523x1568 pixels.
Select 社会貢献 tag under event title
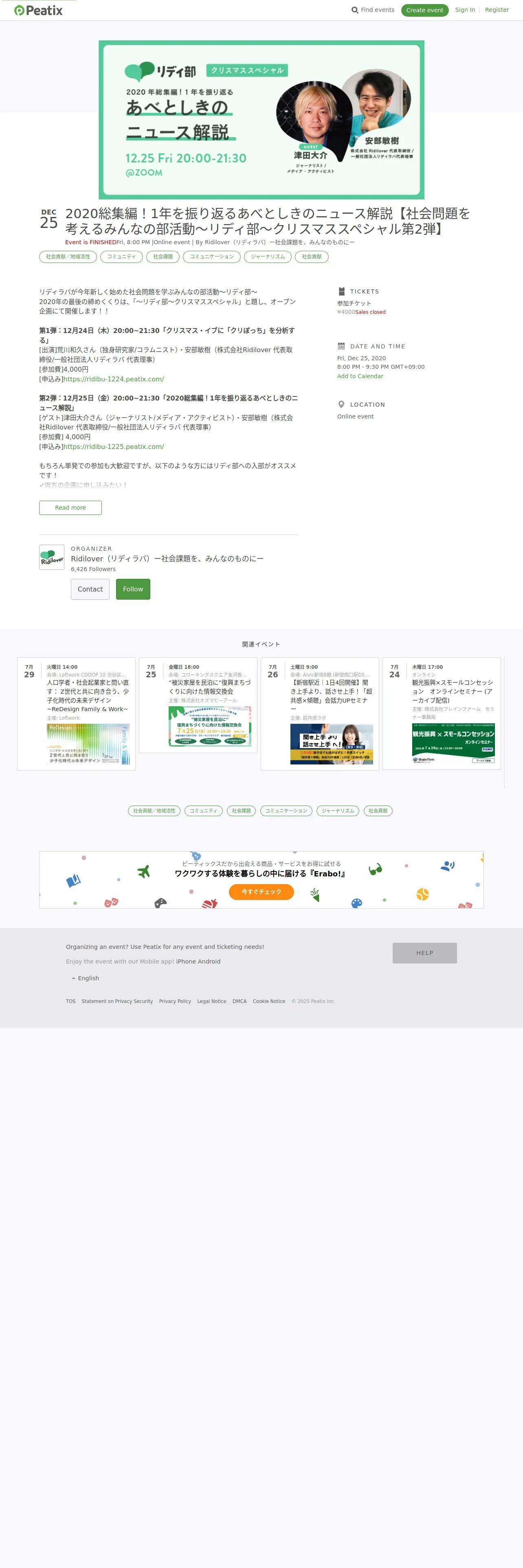312,257
